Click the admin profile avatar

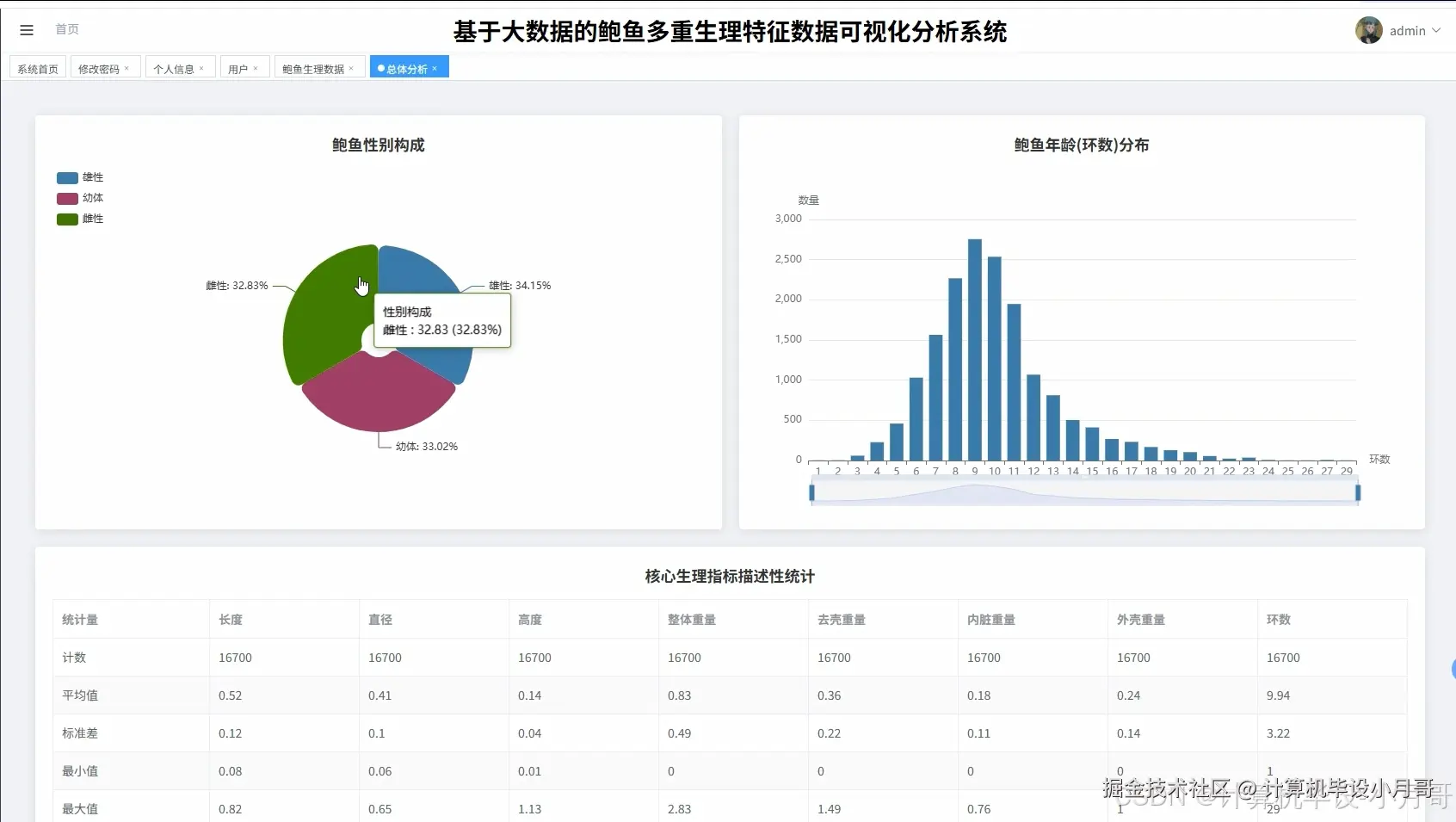pyautogui.click(x=1370, y=29)
